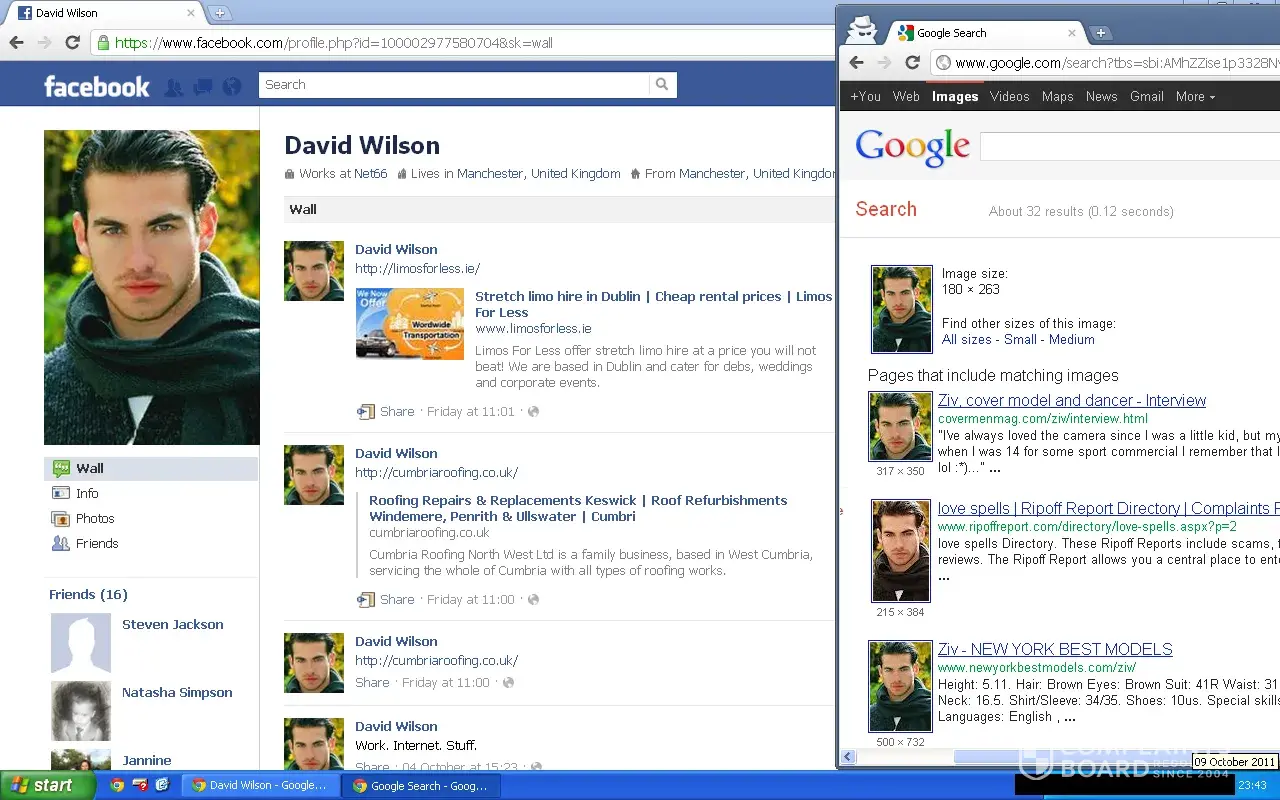
Task: Open the Wall section of the profile
Action: (x=151, y=468)
